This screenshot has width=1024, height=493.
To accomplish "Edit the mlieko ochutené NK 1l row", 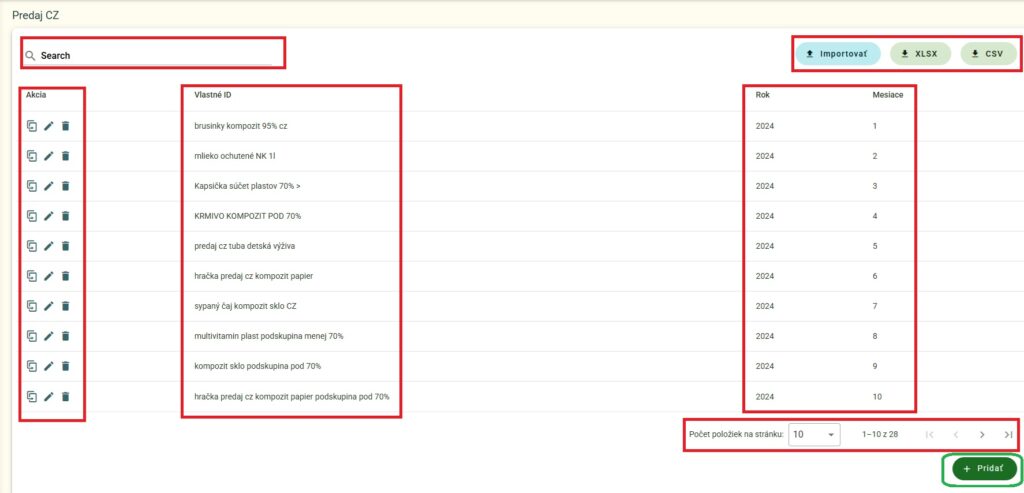I will coord(49,156).
